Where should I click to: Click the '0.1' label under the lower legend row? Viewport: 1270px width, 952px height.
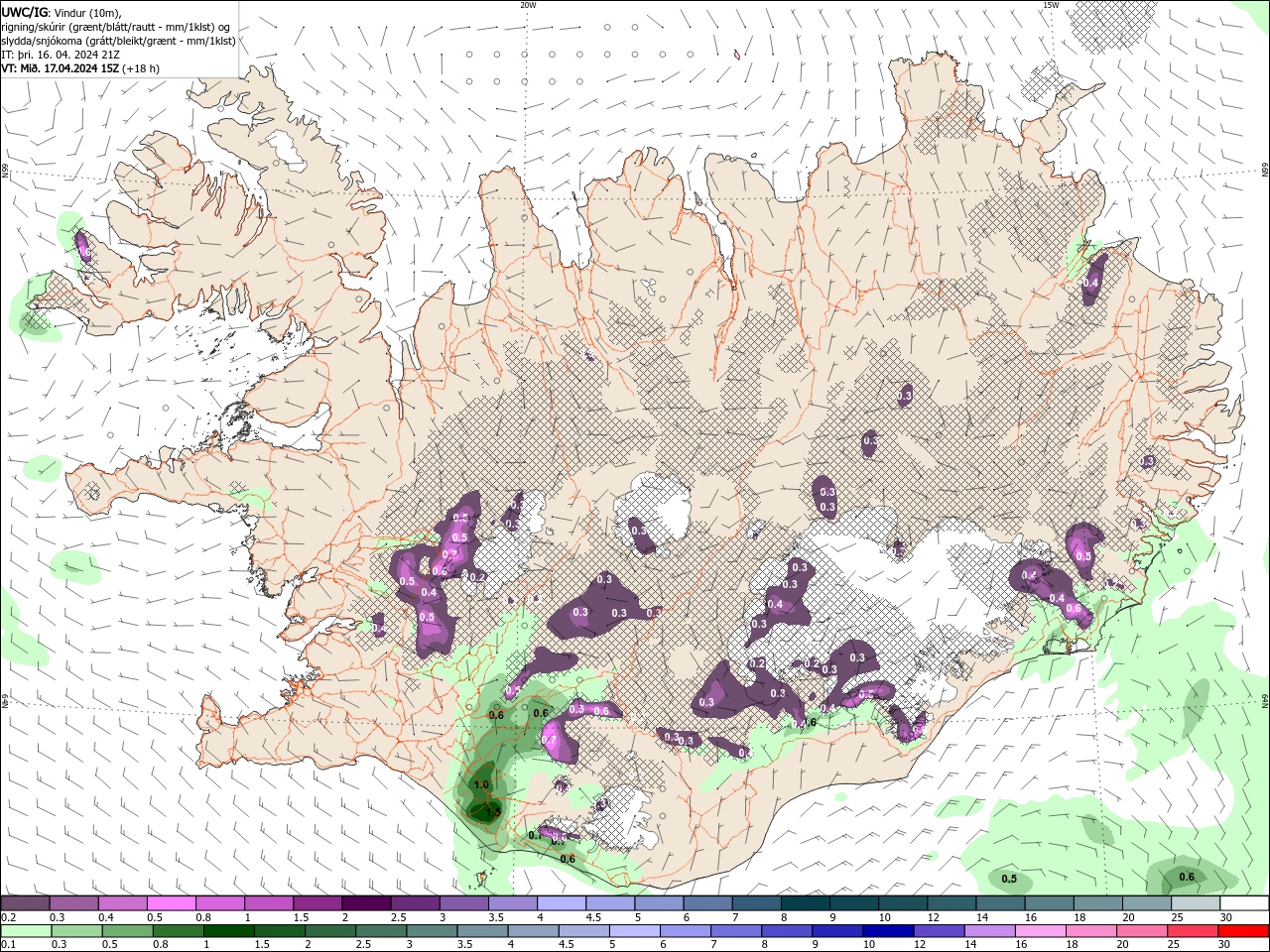coord(7,945)
